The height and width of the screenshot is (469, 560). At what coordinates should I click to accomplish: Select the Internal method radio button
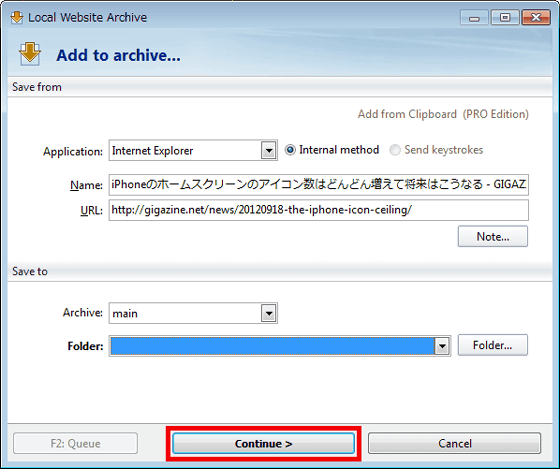tap(290, 150)
